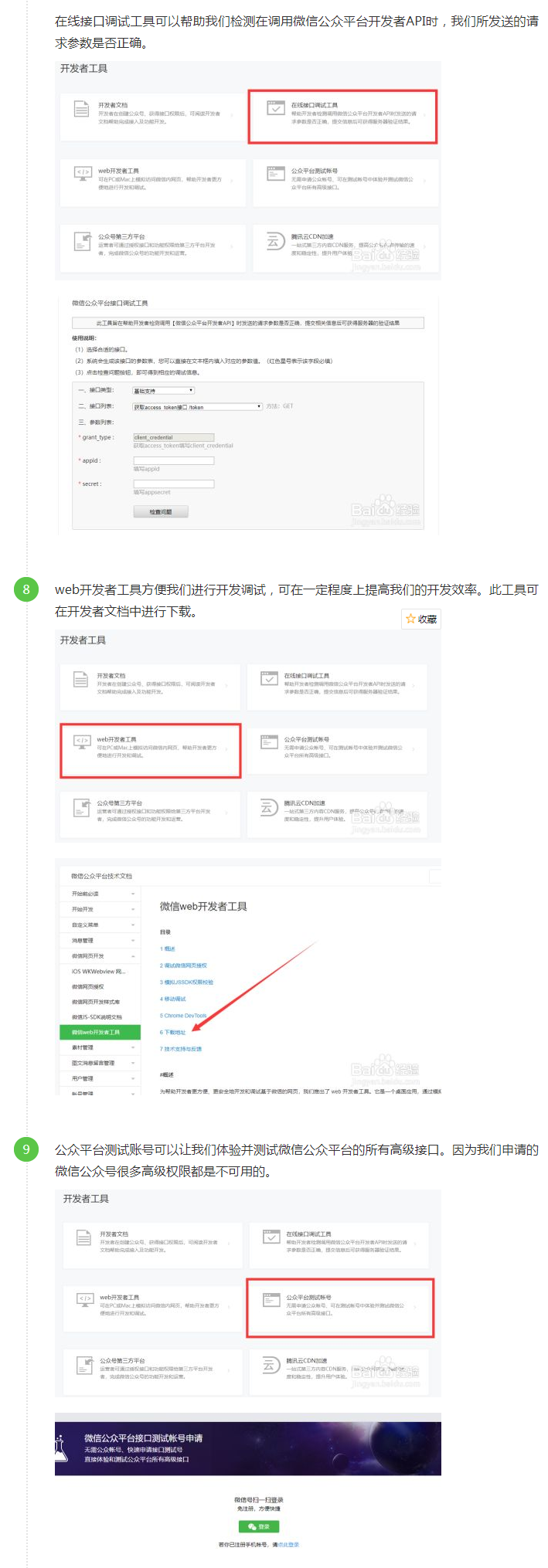Image resolution: width=548 pixels, height=1568 pixels.
Task: Click WeChat logo inside green 登录 button
Action: click(x=252, y=1527)
